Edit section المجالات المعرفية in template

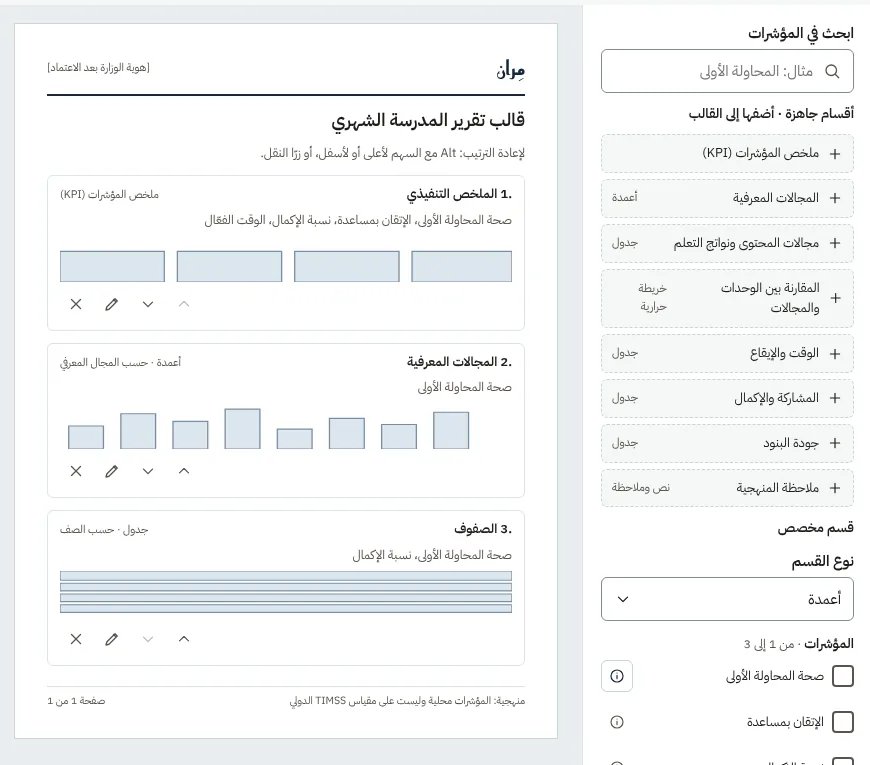coord(112,471)
